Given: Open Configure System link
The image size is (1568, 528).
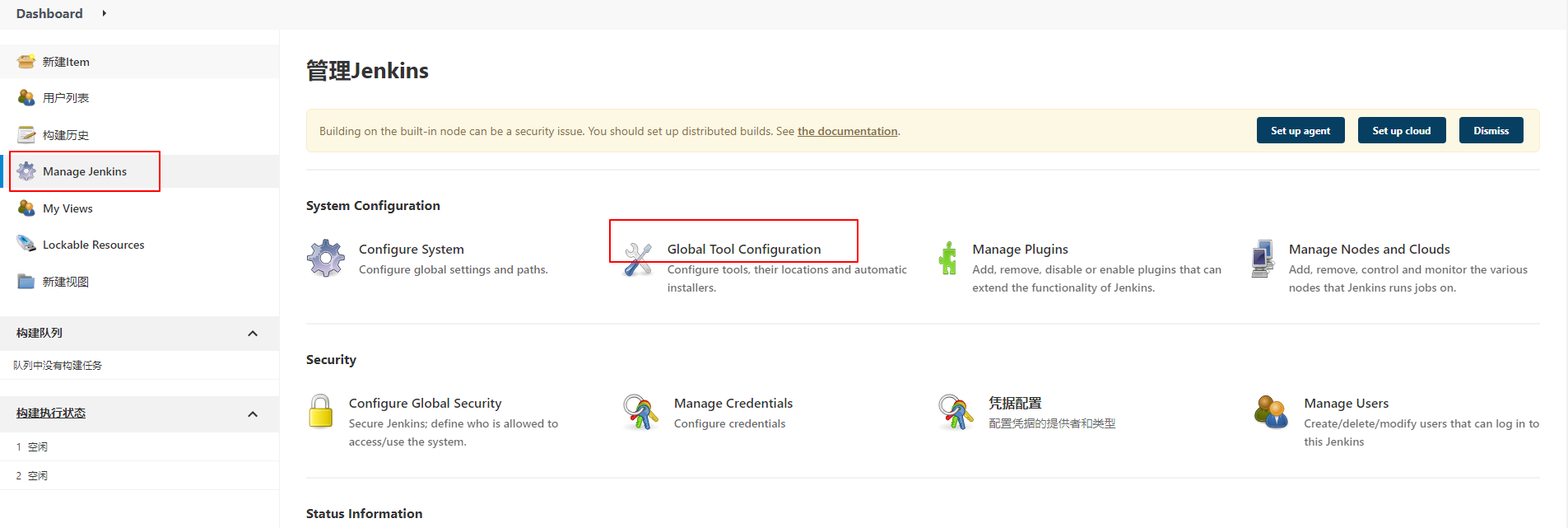Looking at the screenshot, I should point(412,249).
